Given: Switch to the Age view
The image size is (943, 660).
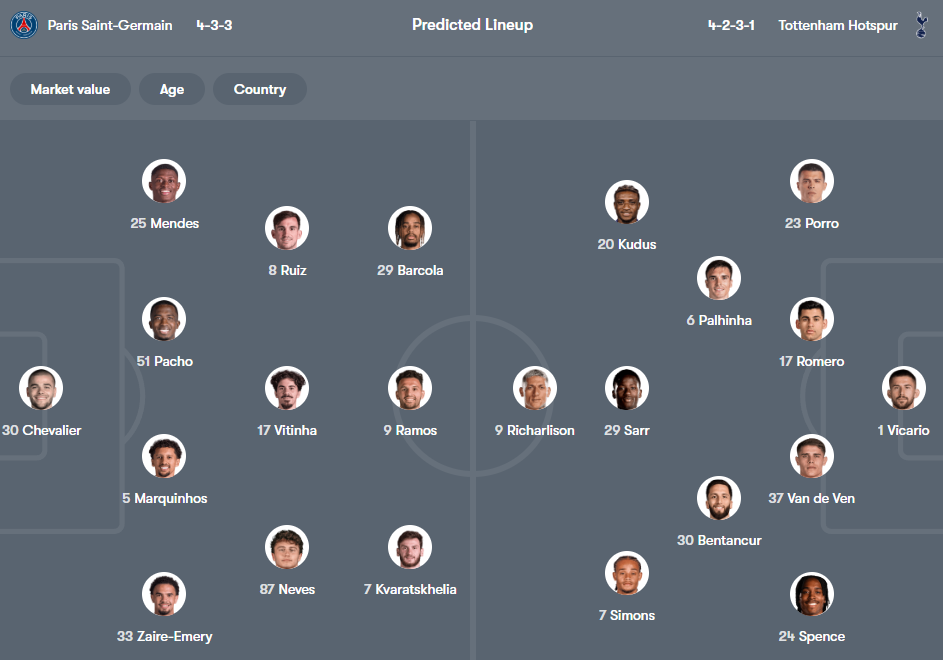Looking at the screenshot, I should pos(171,89).
